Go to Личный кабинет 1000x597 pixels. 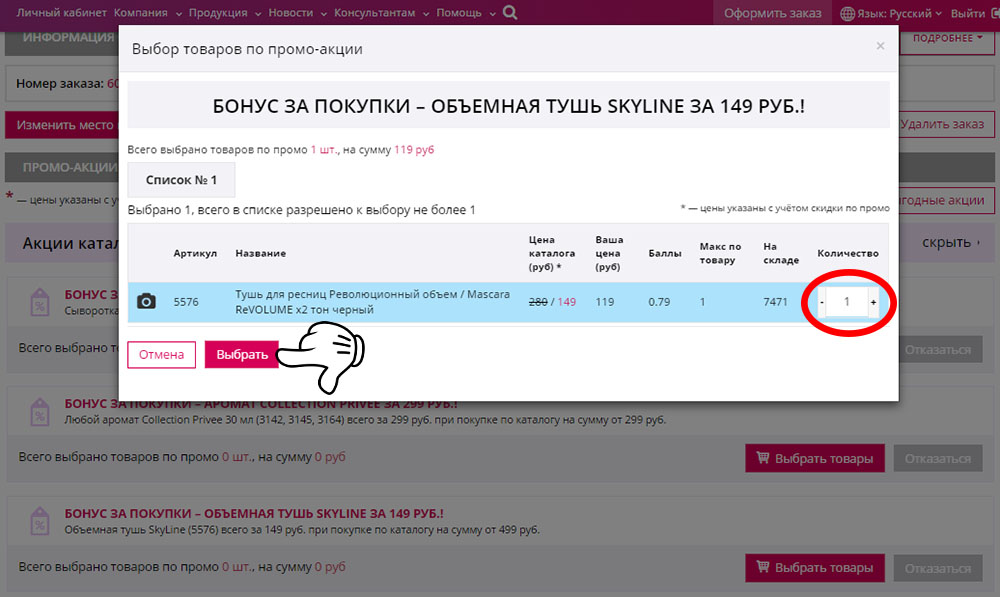(x=61, y=13)
